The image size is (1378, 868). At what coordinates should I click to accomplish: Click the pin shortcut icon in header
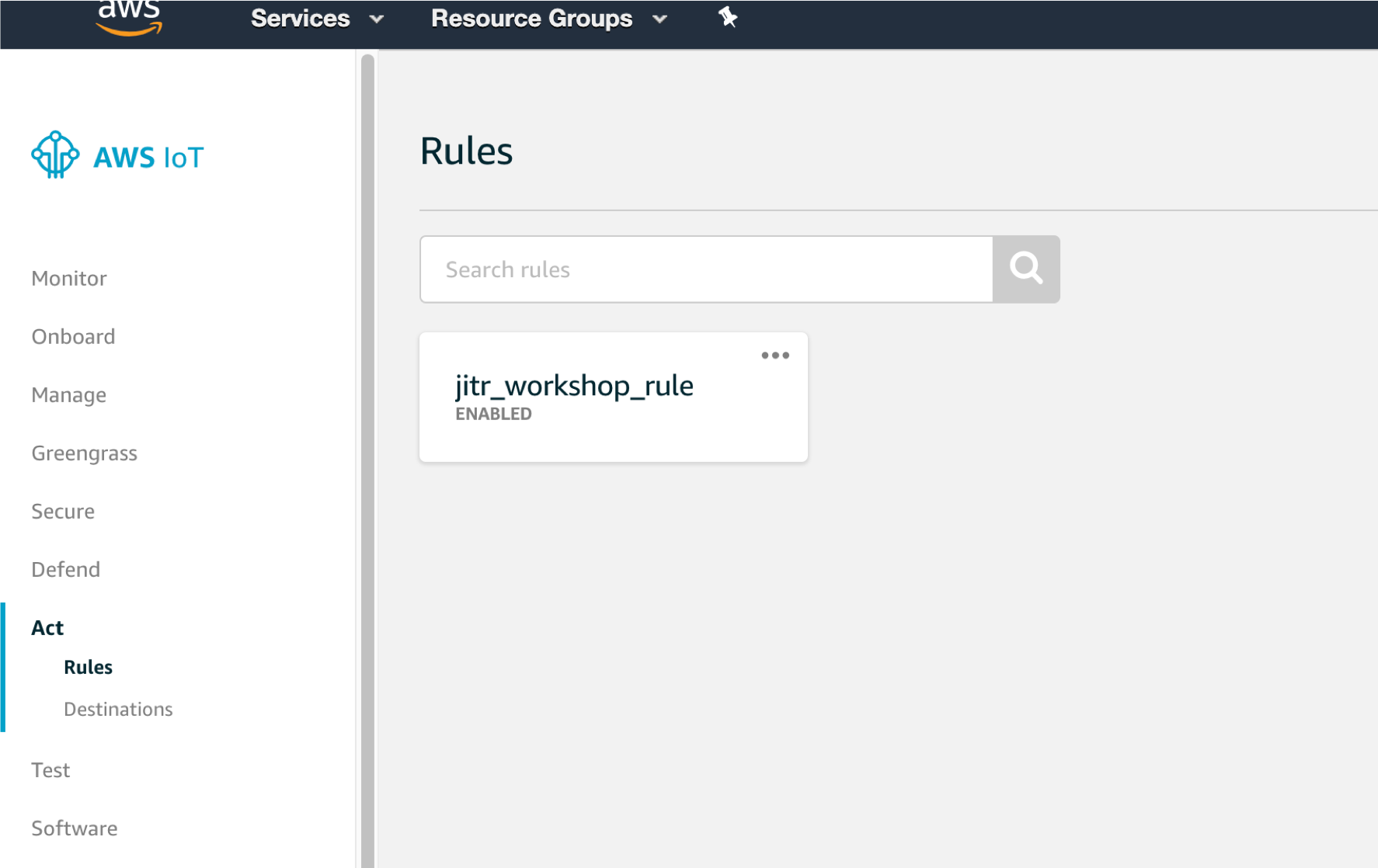727,17
